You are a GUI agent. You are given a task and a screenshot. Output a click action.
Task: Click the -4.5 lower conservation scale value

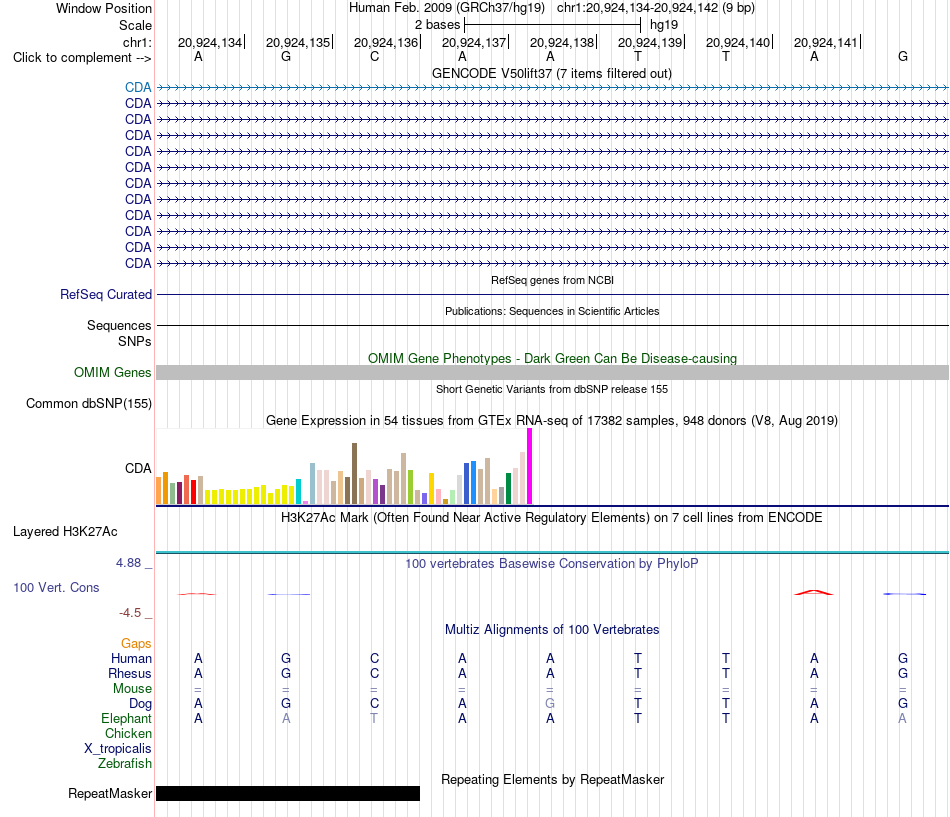coord(130,613)
